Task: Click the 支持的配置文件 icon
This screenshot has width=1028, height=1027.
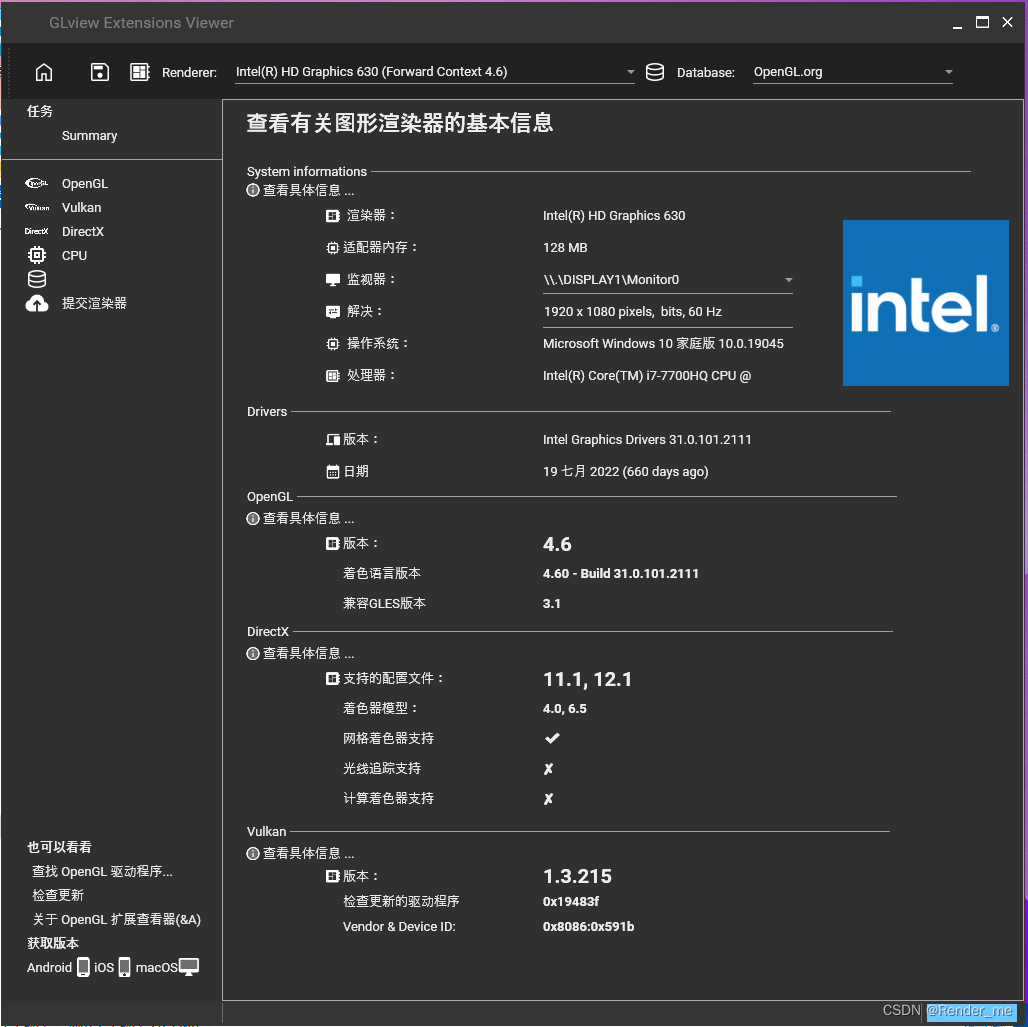Action: 333,679
